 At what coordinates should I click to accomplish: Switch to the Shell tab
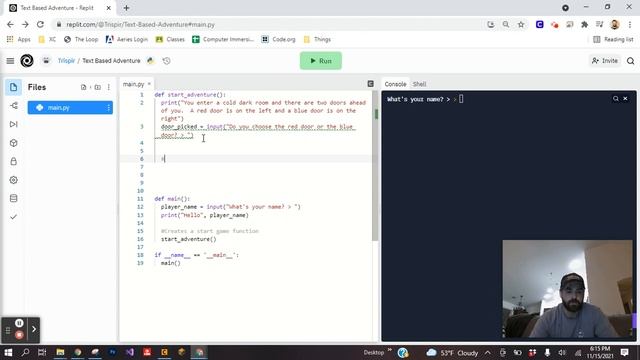click(419, 84)
